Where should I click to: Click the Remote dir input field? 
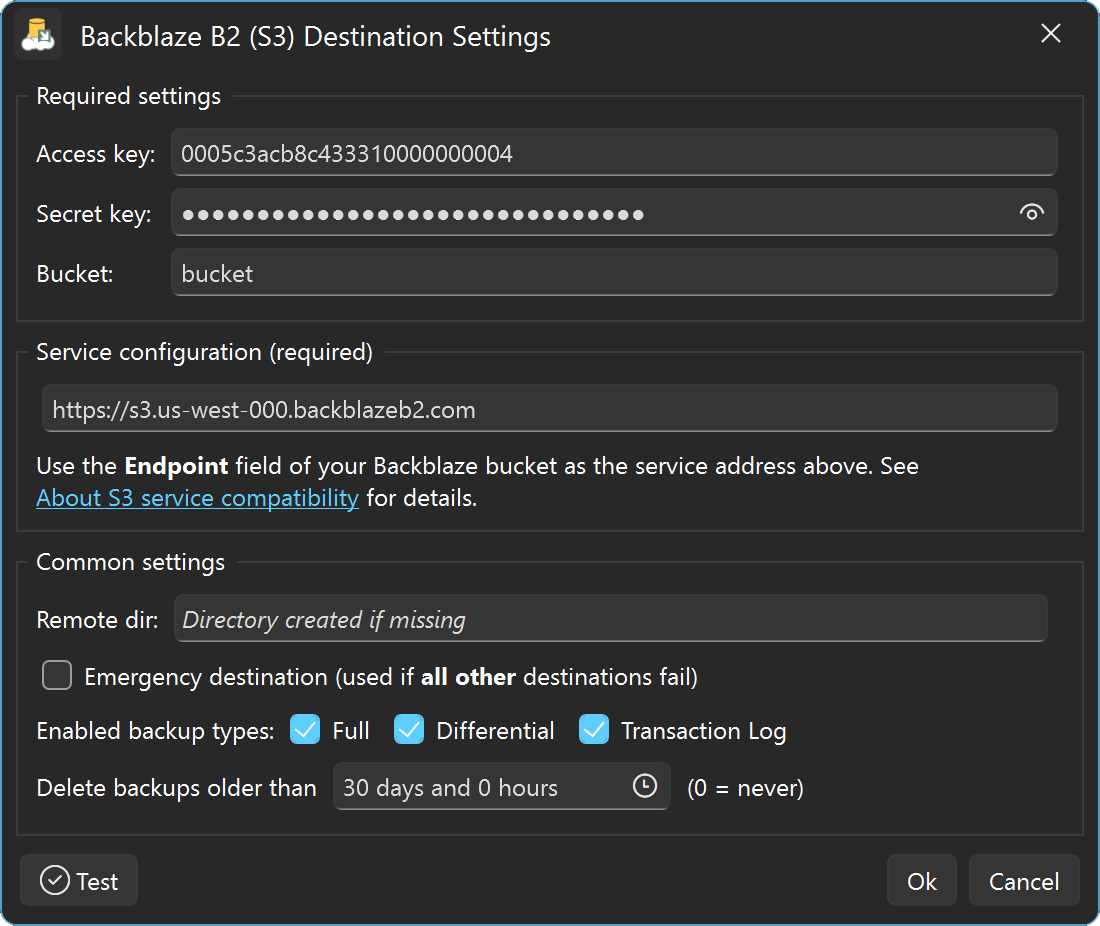[610, 619]
